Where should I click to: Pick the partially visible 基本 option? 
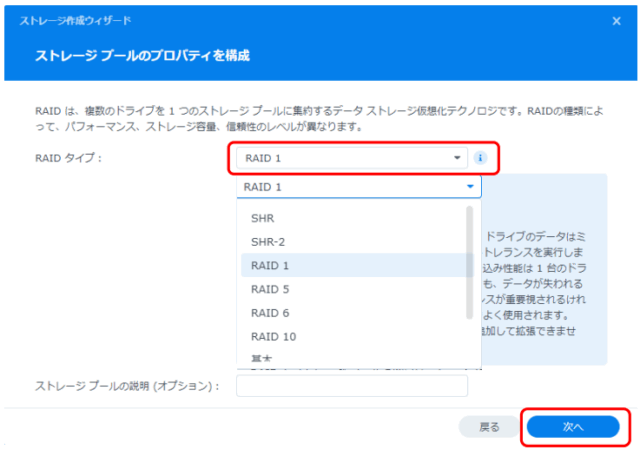click(264, 358)
